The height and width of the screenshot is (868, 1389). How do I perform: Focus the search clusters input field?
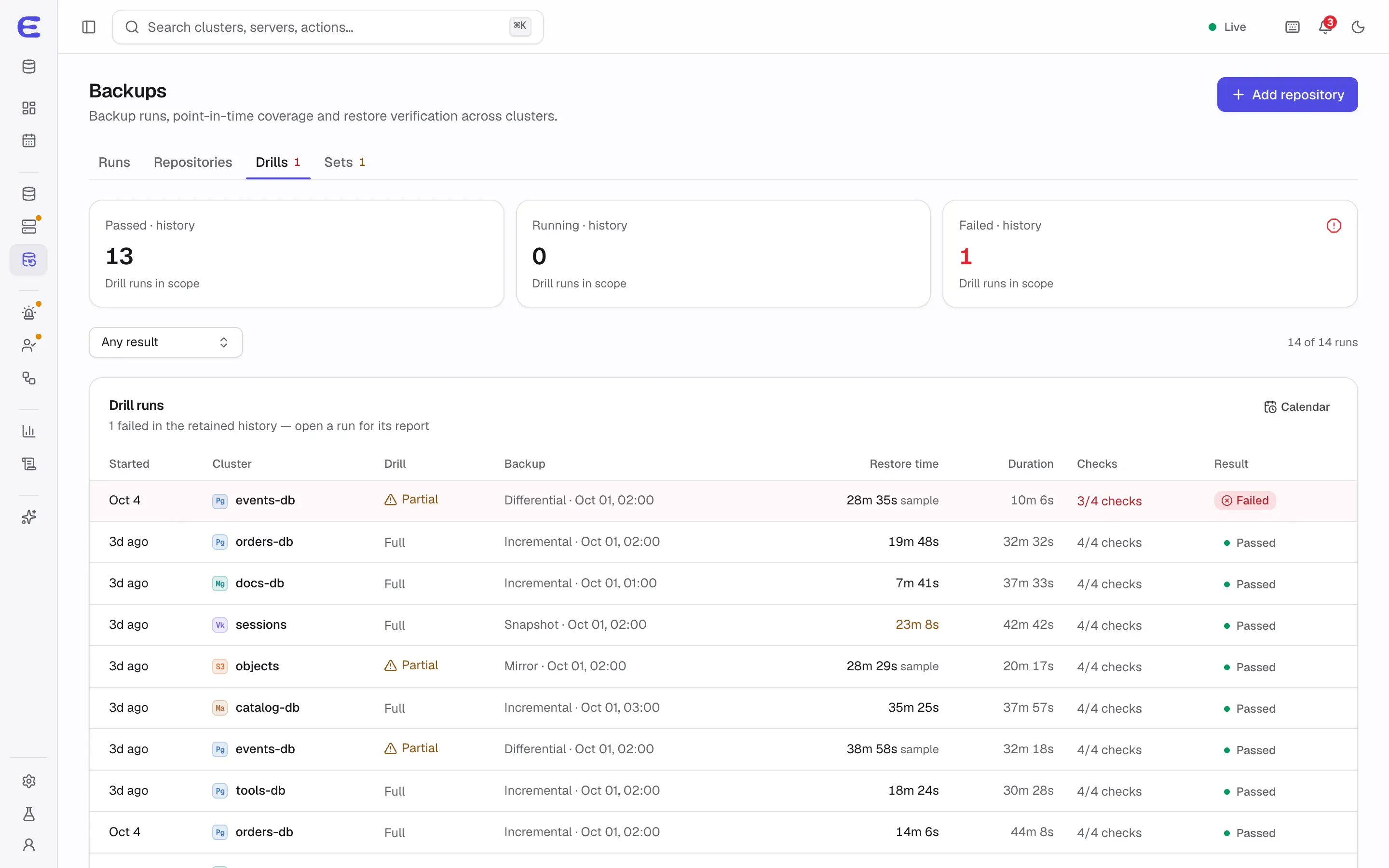point(327,27)
